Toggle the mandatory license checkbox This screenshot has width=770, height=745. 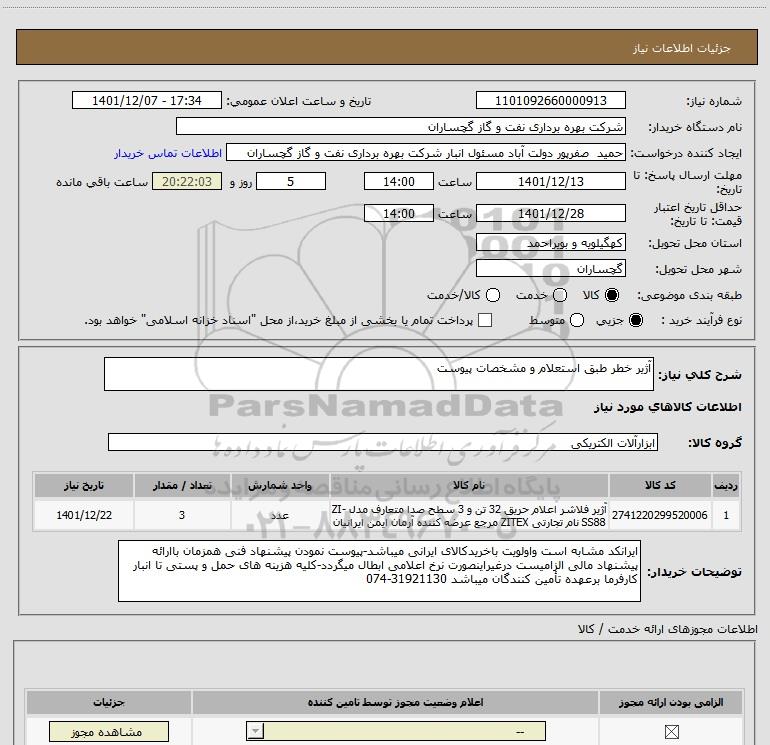(x=671, y=732)
